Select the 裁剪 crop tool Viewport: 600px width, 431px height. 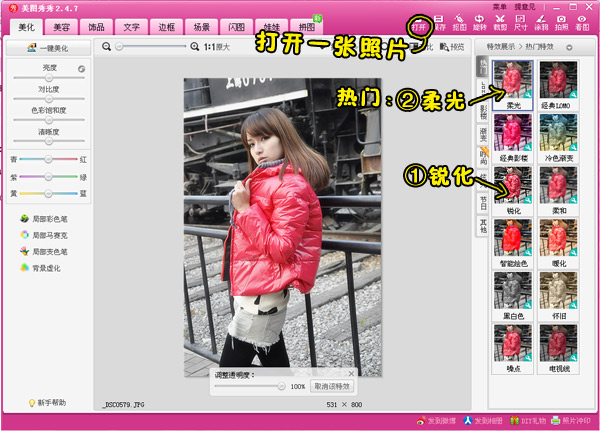(x=500, y=24)
